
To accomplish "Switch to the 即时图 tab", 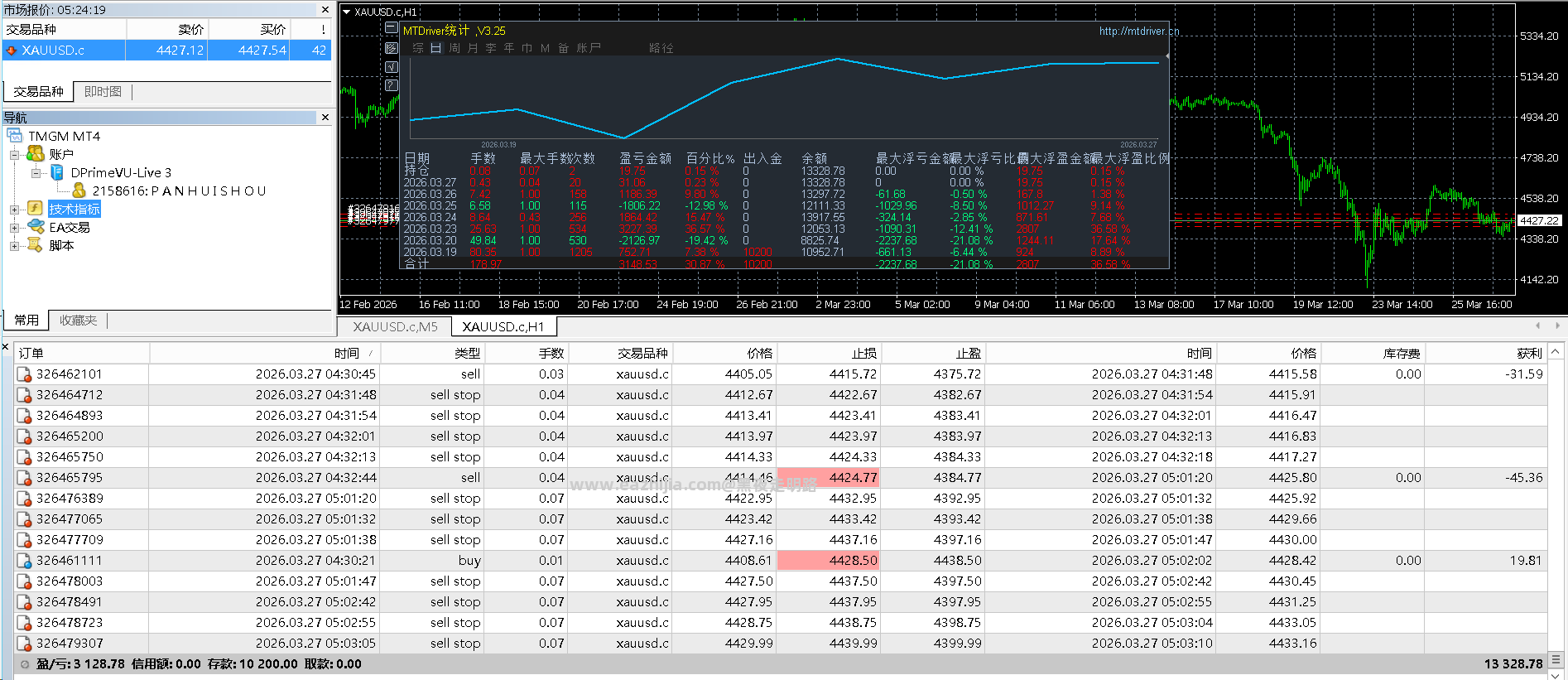I will [103, 92].
